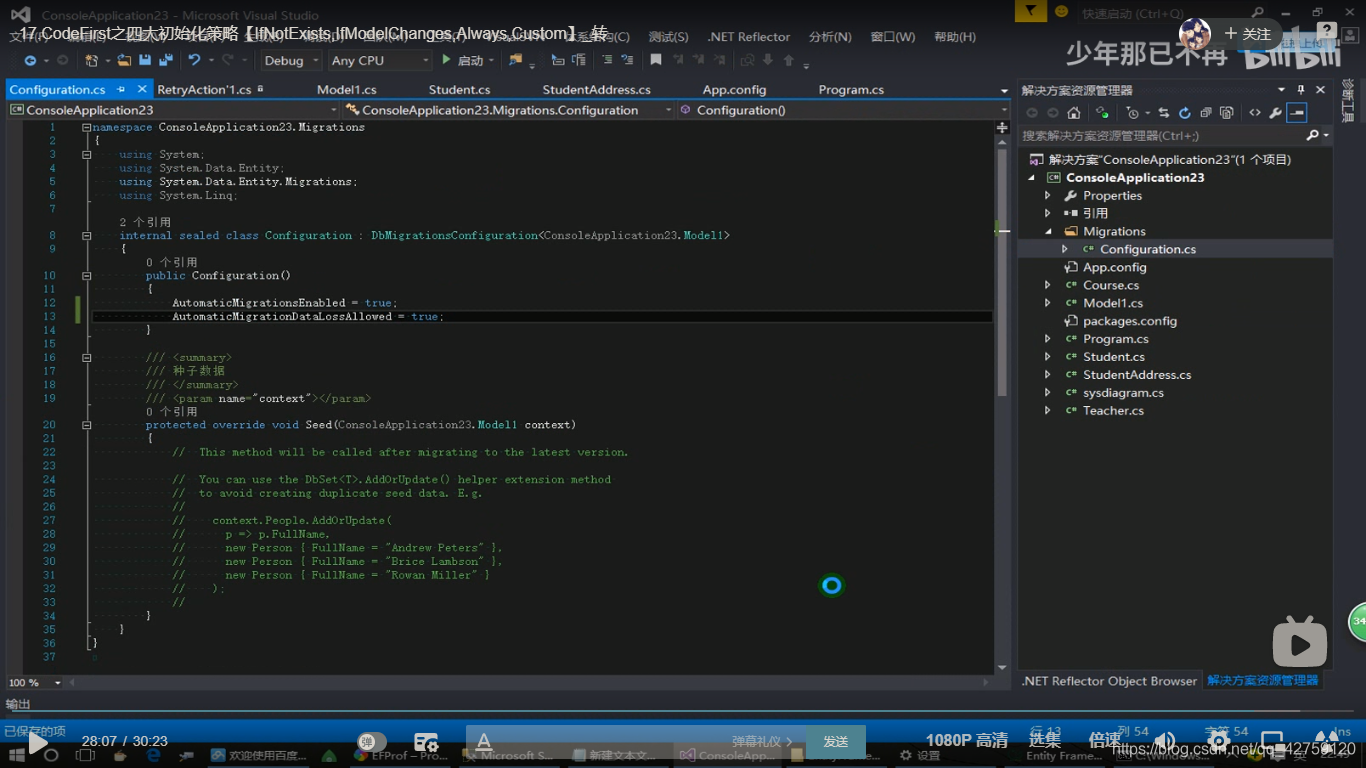Click the comment out selection icon
Screen dimensions: 1366x768
pyautogui.click(x=607, y=60)
